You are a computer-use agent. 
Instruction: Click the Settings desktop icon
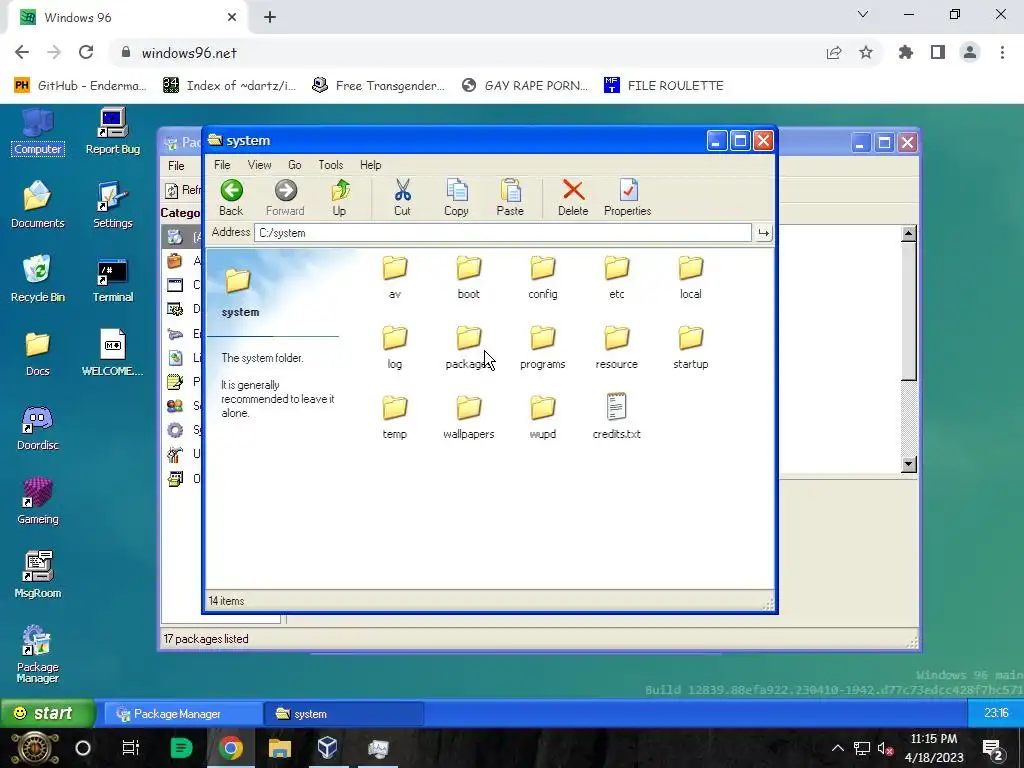pyautogui.click(x=113, y=205)
